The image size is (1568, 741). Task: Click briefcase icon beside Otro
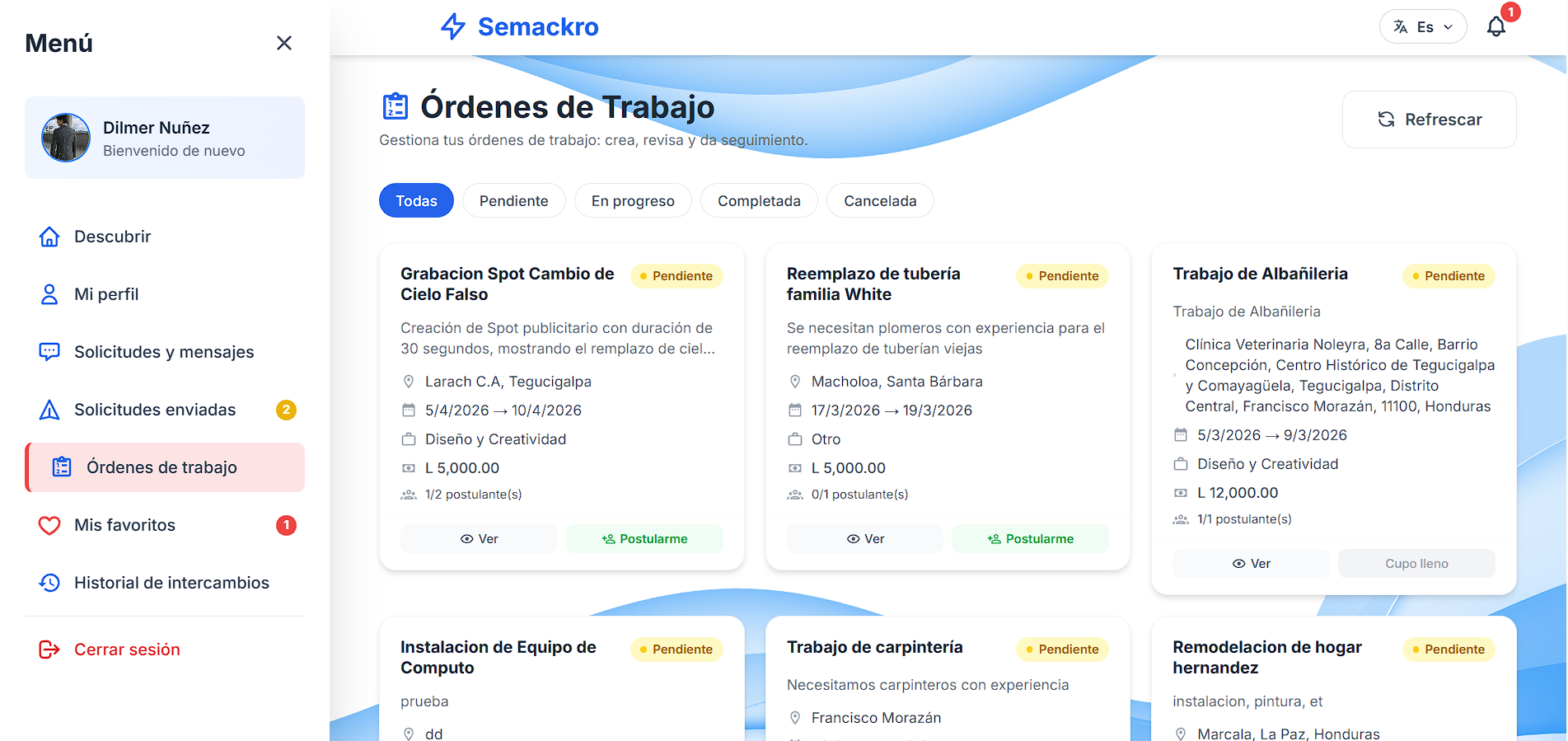point(795,439)
